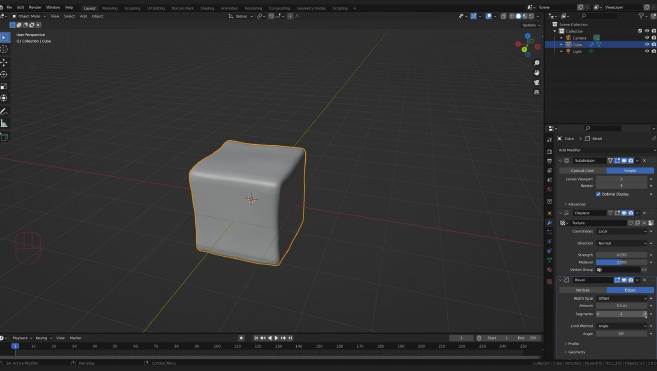Viewport: 657px width, 371px height.
Task: Click the viewport pan hand icon
Action: point(537,73)
